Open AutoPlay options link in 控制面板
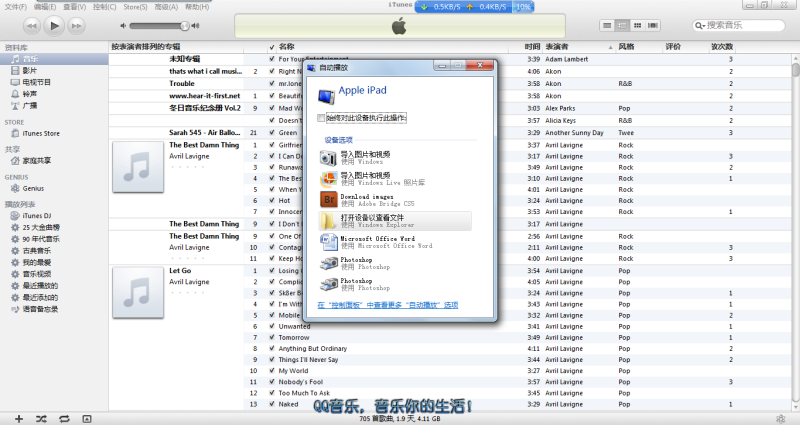The height and width of the screenshot is (425, 800). click(388, 305)
